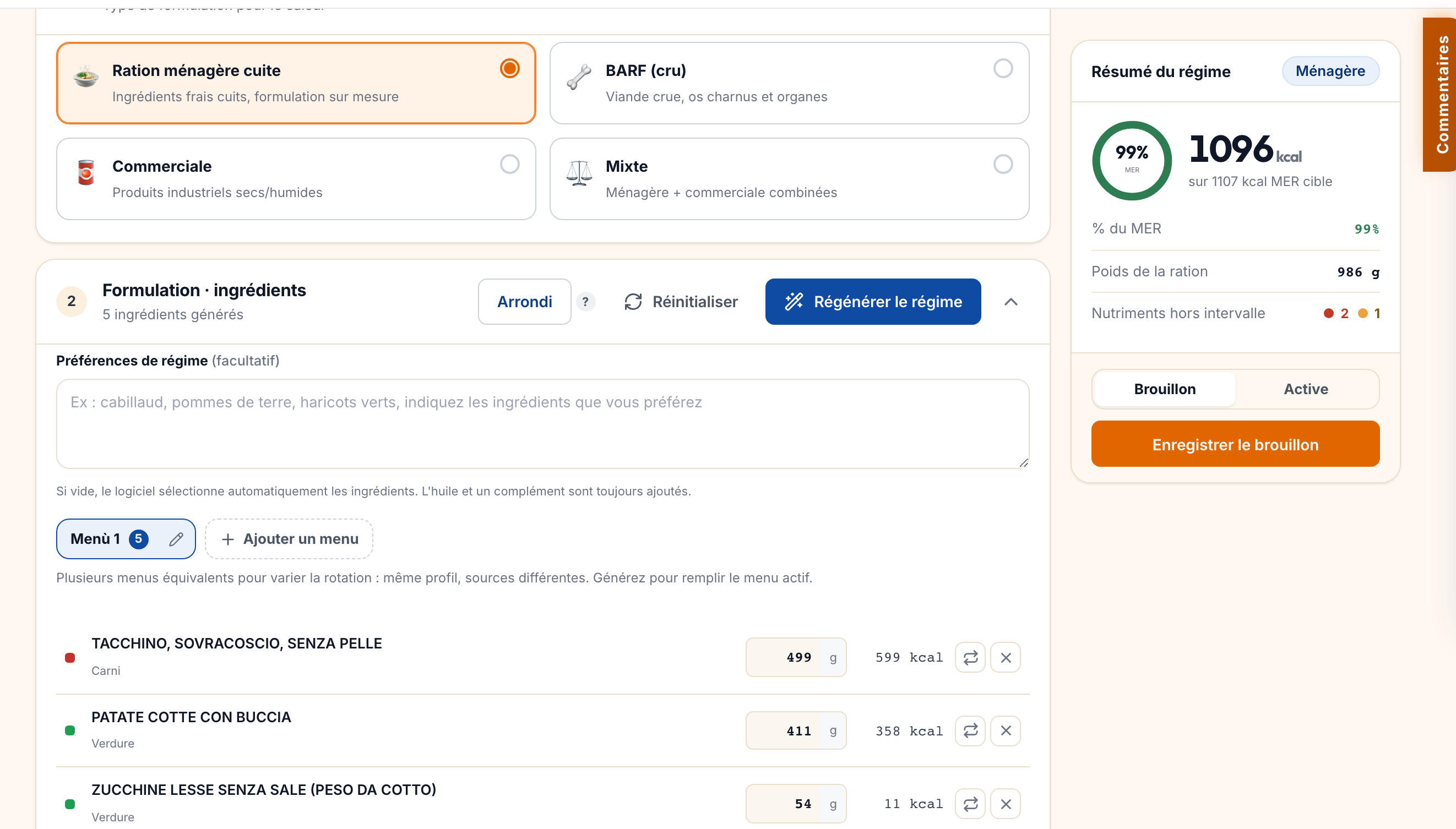
Task: Click the circular-arrows icon next to Réinitialiser
Action: (x=633, y=302)
